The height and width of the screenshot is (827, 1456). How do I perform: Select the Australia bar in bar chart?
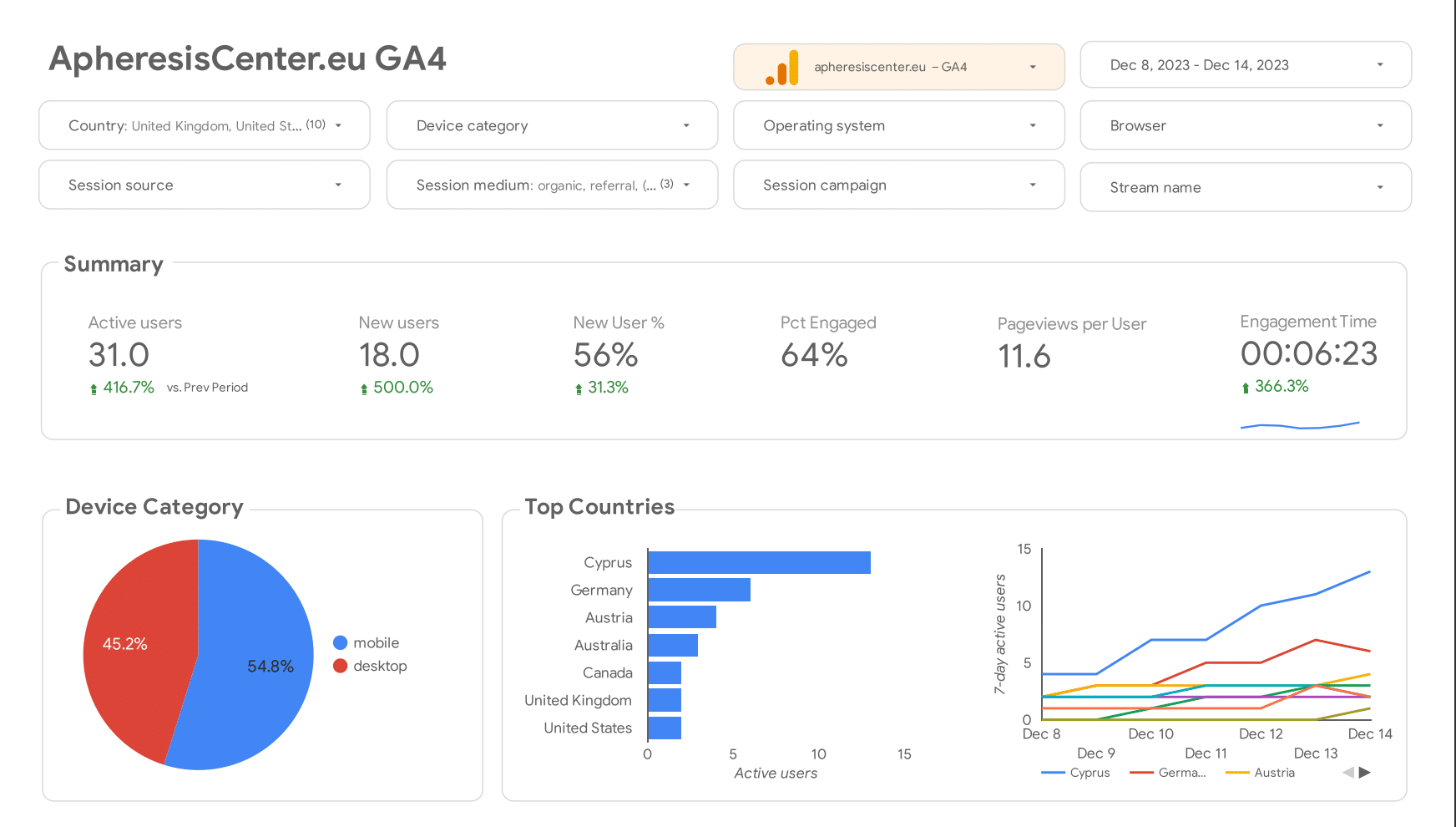coord(673,645)
